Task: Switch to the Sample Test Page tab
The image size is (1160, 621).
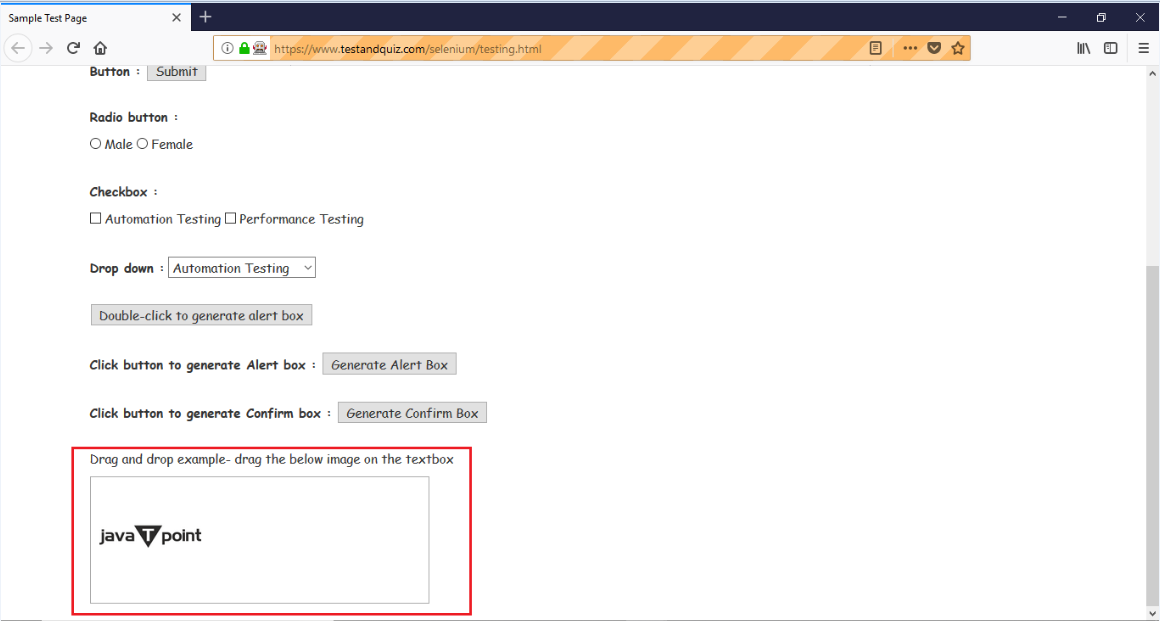Action: [x=90, y=17]
